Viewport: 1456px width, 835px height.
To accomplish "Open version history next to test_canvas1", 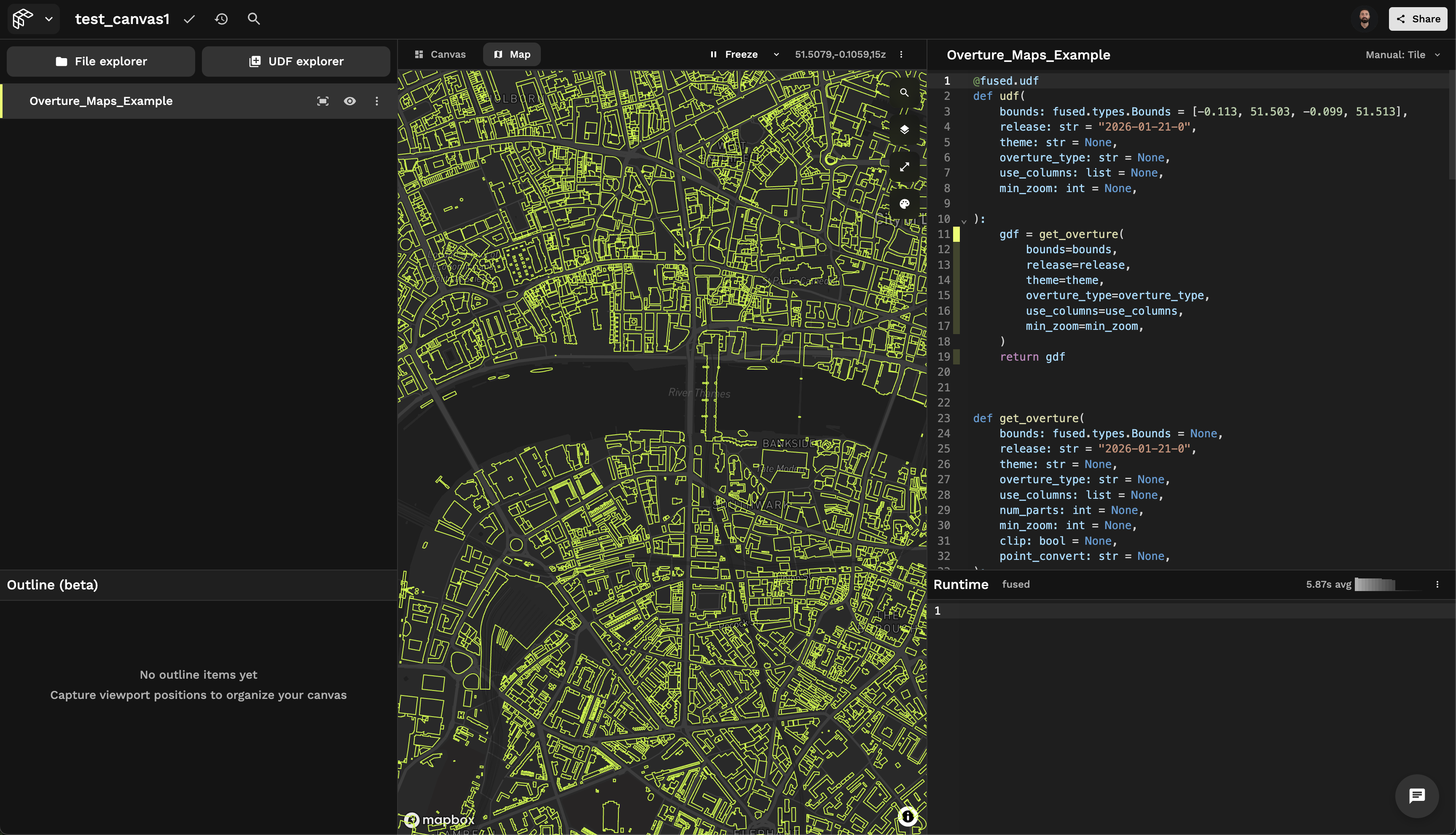I will tap(221, 19).
